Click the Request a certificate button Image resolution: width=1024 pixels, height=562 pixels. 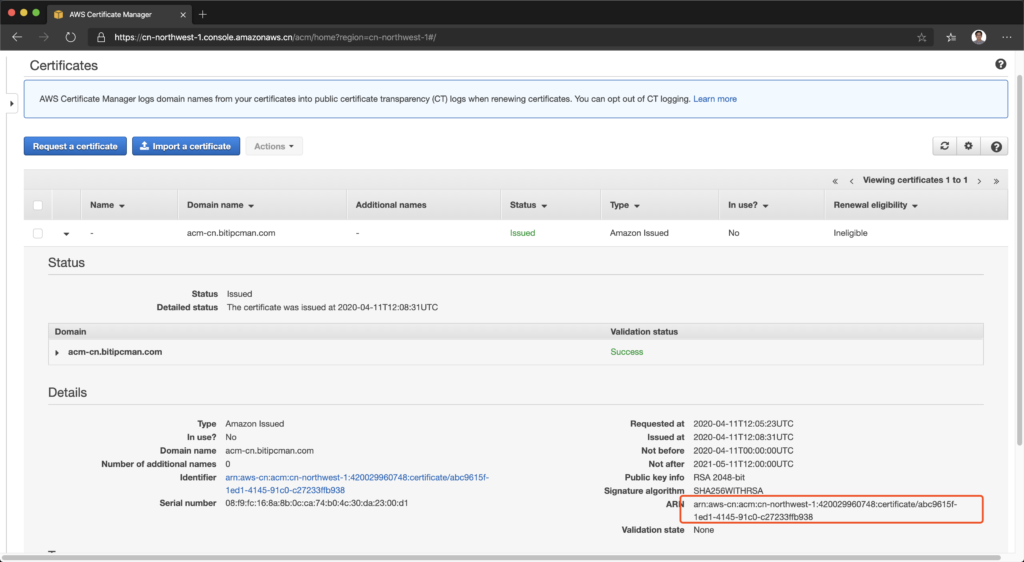(x=76, y=146)
